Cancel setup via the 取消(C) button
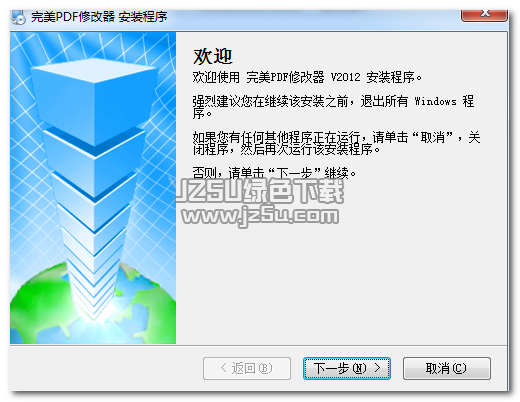 [446, 368]
